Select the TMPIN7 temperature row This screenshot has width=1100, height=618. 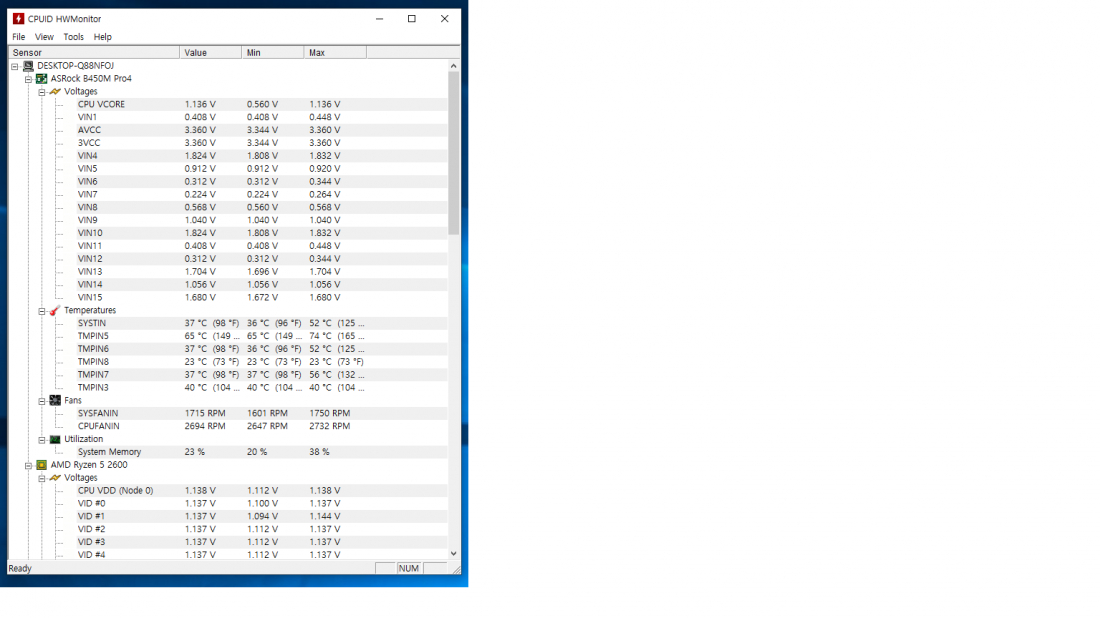262,375
